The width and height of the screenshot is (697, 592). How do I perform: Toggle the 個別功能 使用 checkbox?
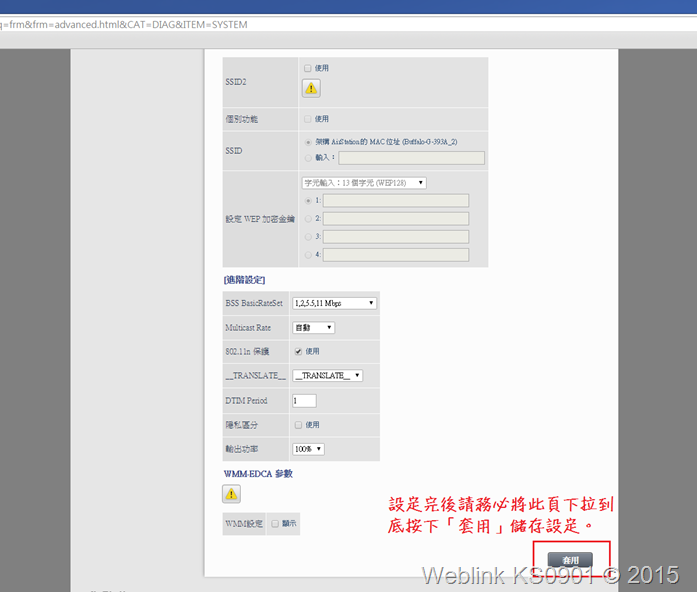pyautogui.click(x=308, y=119)
